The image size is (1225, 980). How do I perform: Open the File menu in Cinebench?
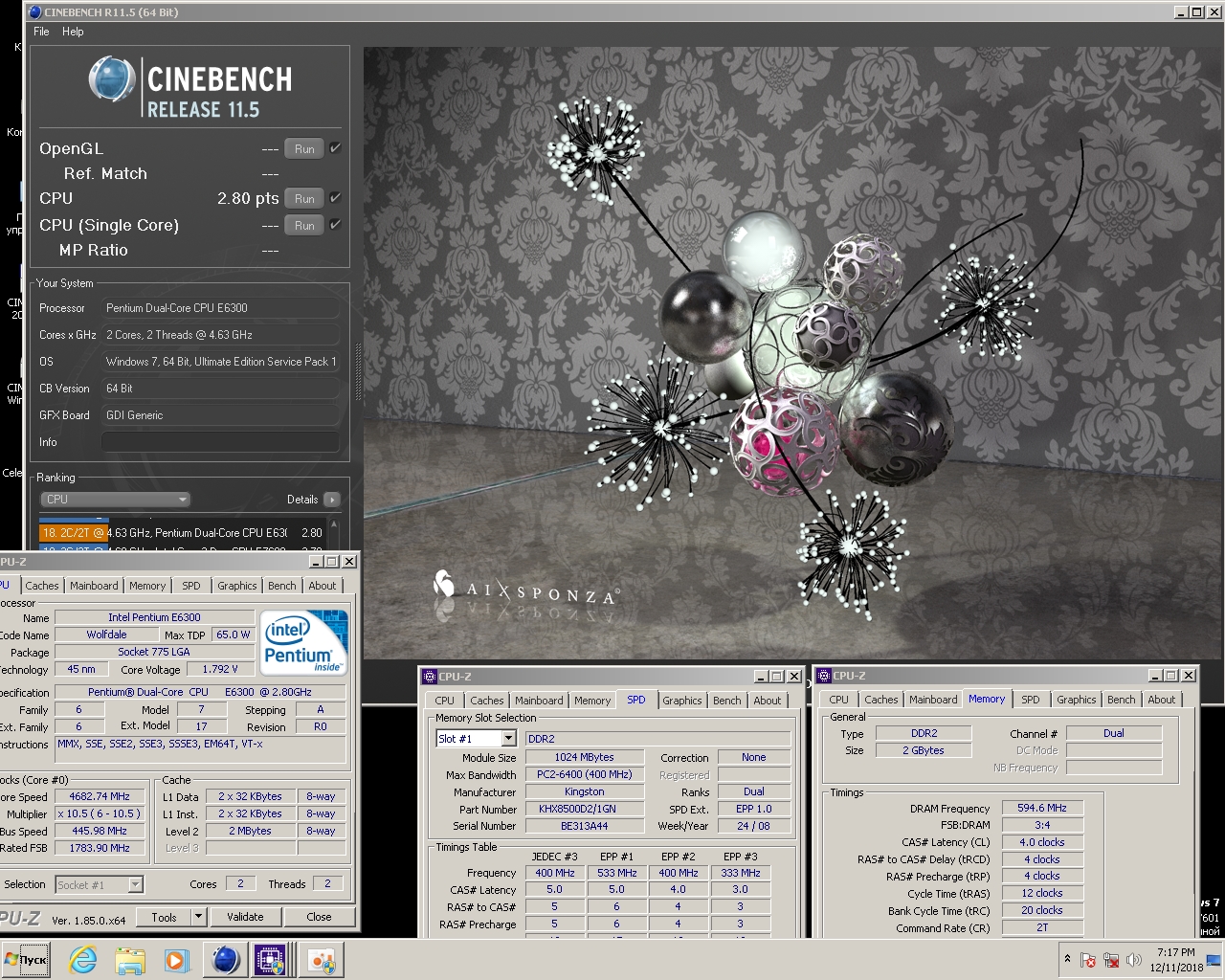(x=41, y=32)
